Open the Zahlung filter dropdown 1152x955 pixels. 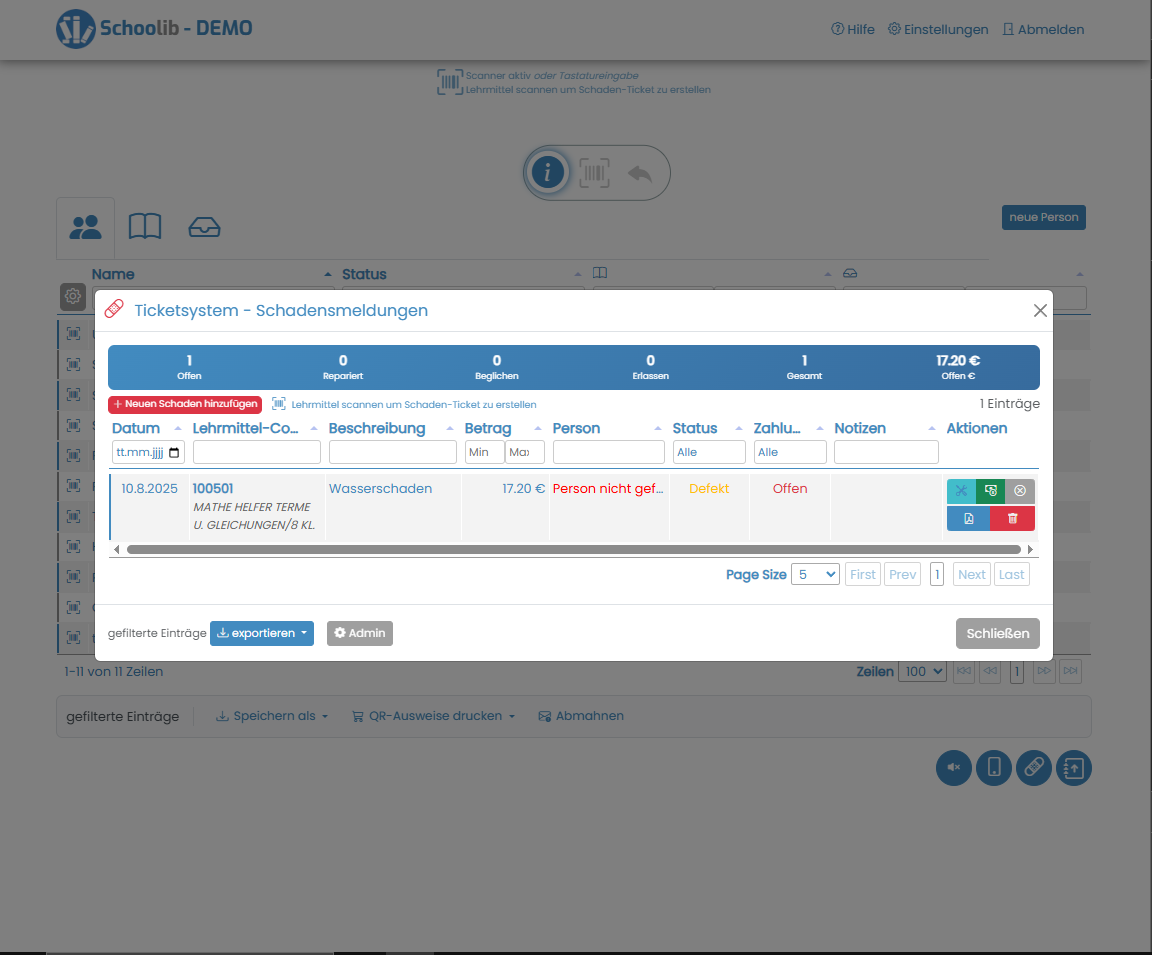(790, 451)
